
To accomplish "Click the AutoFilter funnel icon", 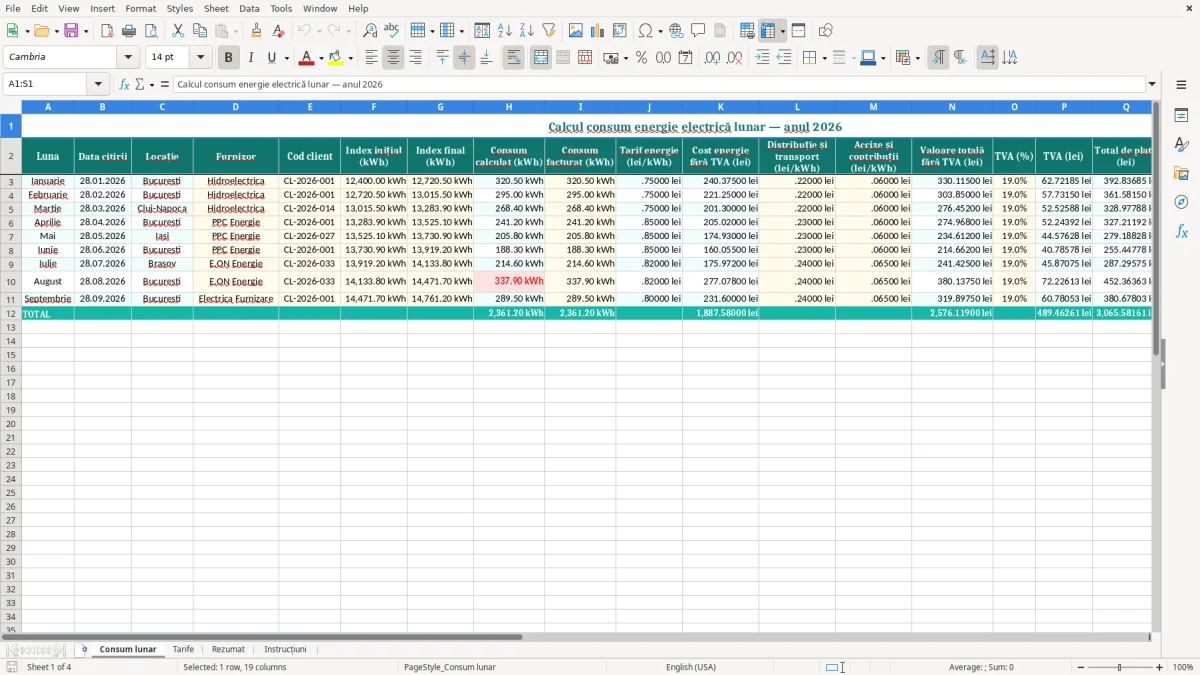I will [x=549, y=31].
